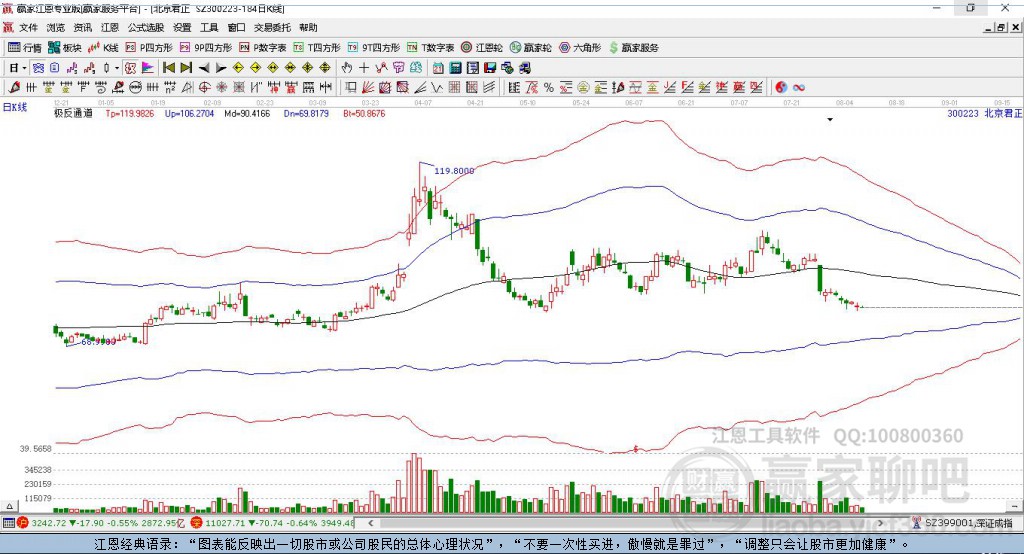This screenshot has height=554, width=1024.
Task: Click the Md=90.4166 value
Action: tap(247, 113)
